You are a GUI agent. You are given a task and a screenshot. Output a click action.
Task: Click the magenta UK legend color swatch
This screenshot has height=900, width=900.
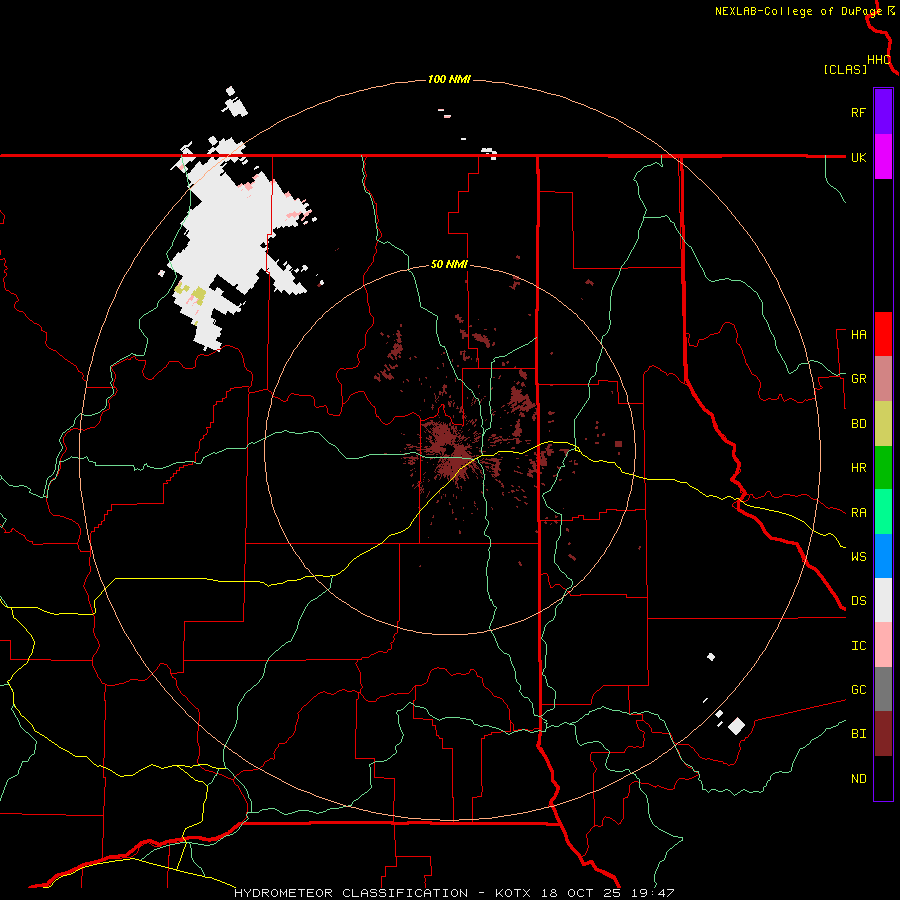click(x=883, y=157)
